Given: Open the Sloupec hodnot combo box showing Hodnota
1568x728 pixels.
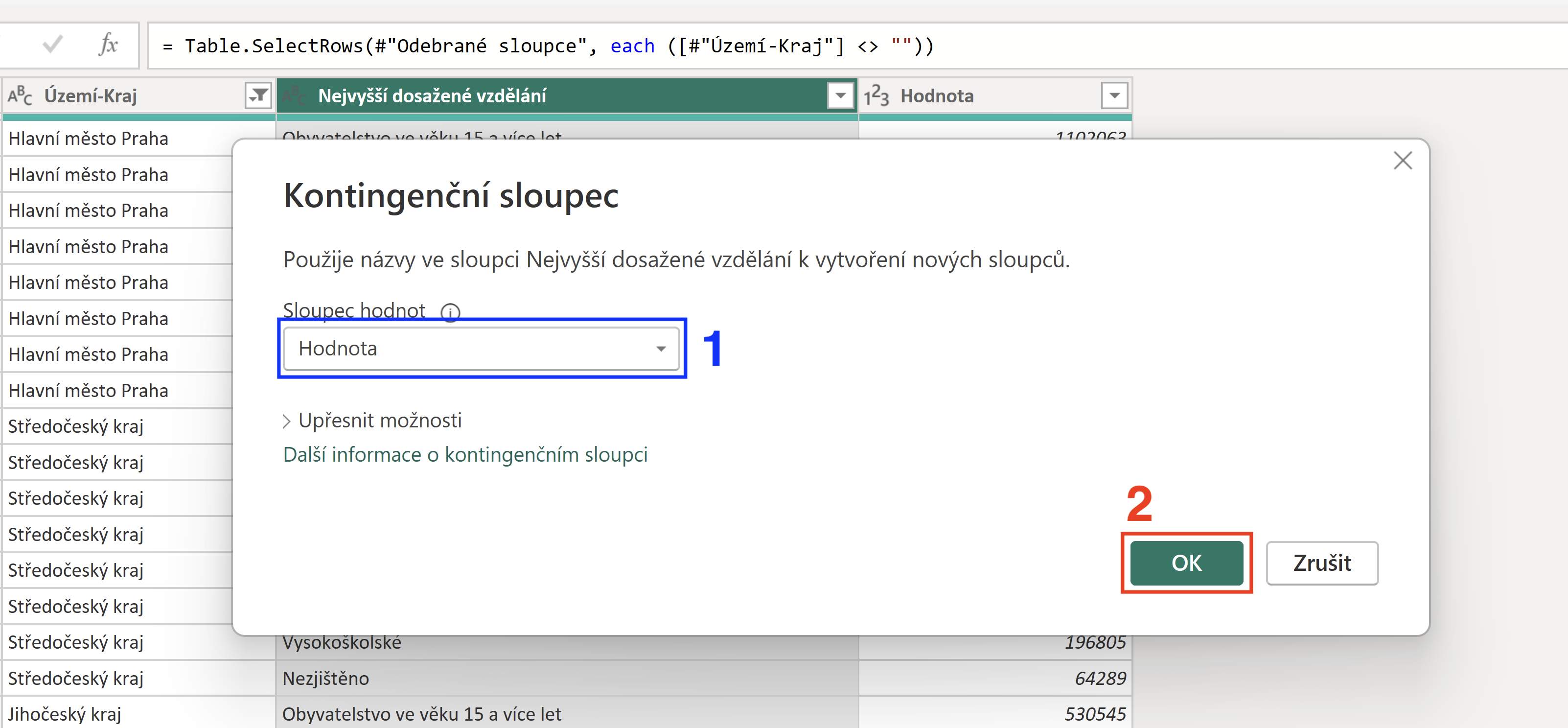Looking at the screenshot, I should tap(482, 348).
